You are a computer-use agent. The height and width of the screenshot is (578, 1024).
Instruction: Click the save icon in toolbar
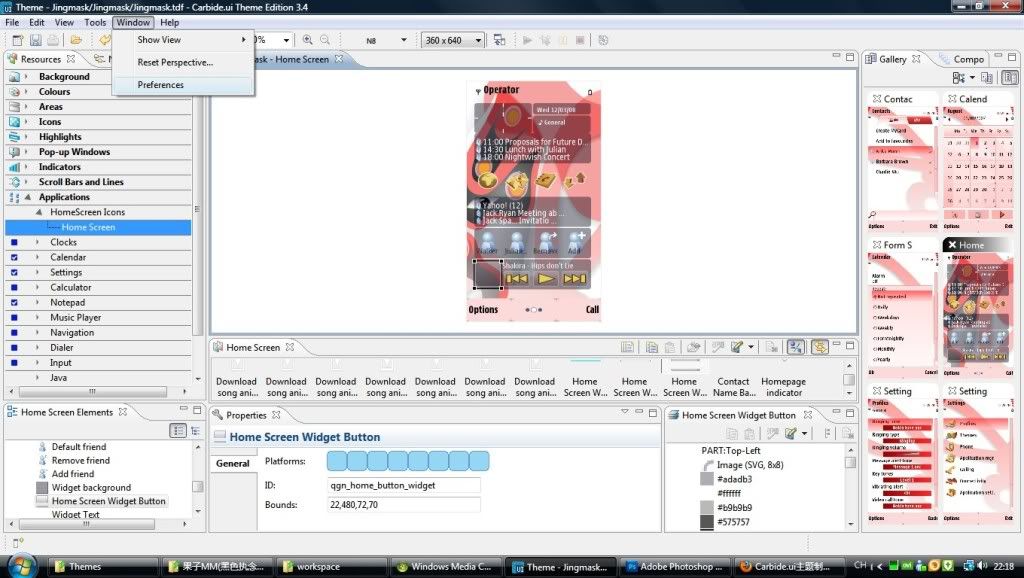[x=35, y=40]
